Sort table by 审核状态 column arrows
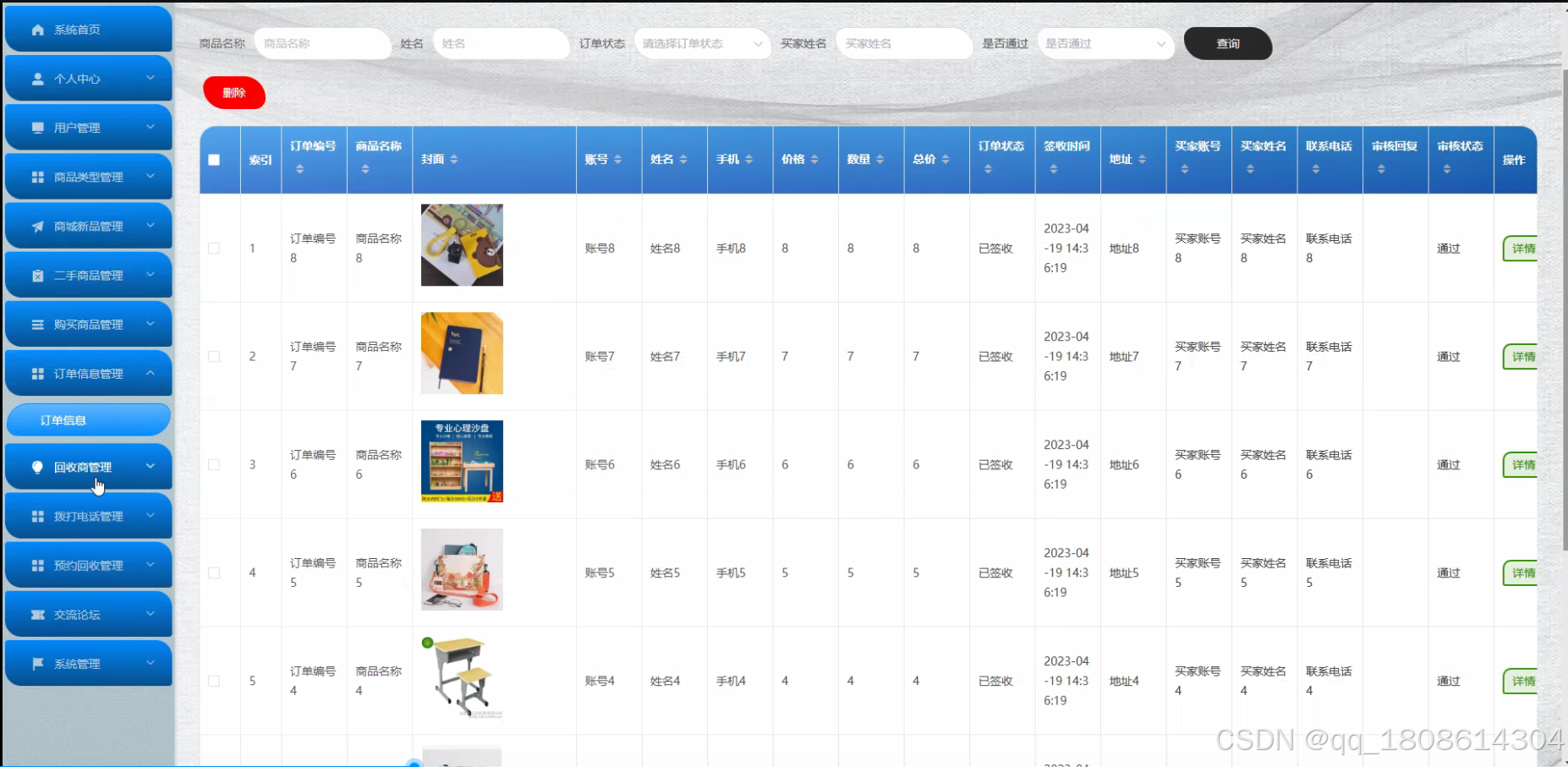This screenshot has width=1568, height=767. coord(1447,169)
